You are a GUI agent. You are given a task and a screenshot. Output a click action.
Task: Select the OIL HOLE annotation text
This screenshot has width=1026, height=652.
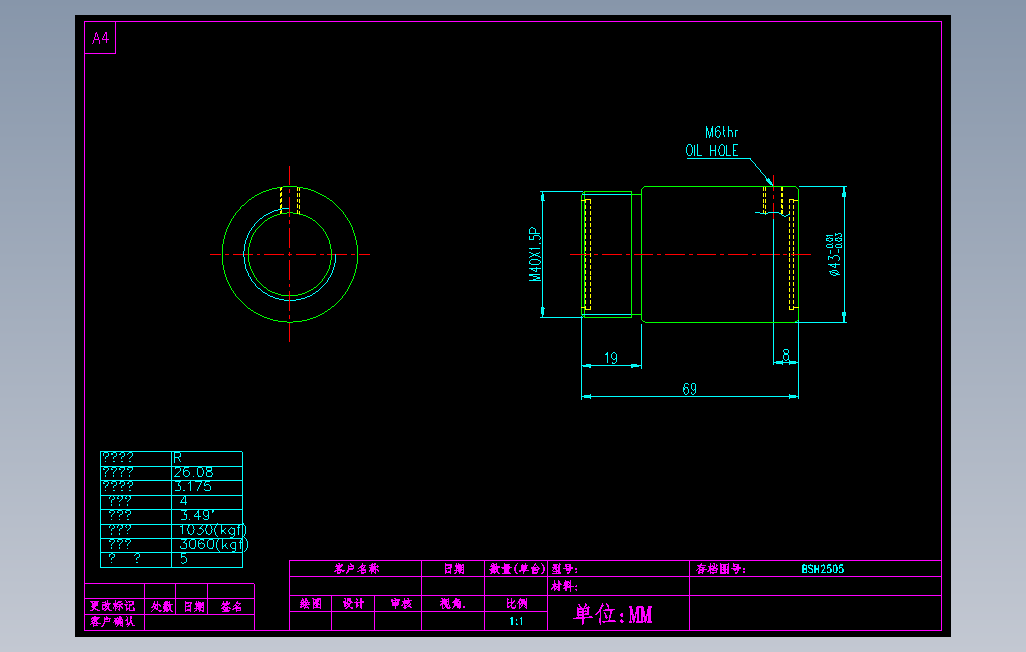click(712, 151)
